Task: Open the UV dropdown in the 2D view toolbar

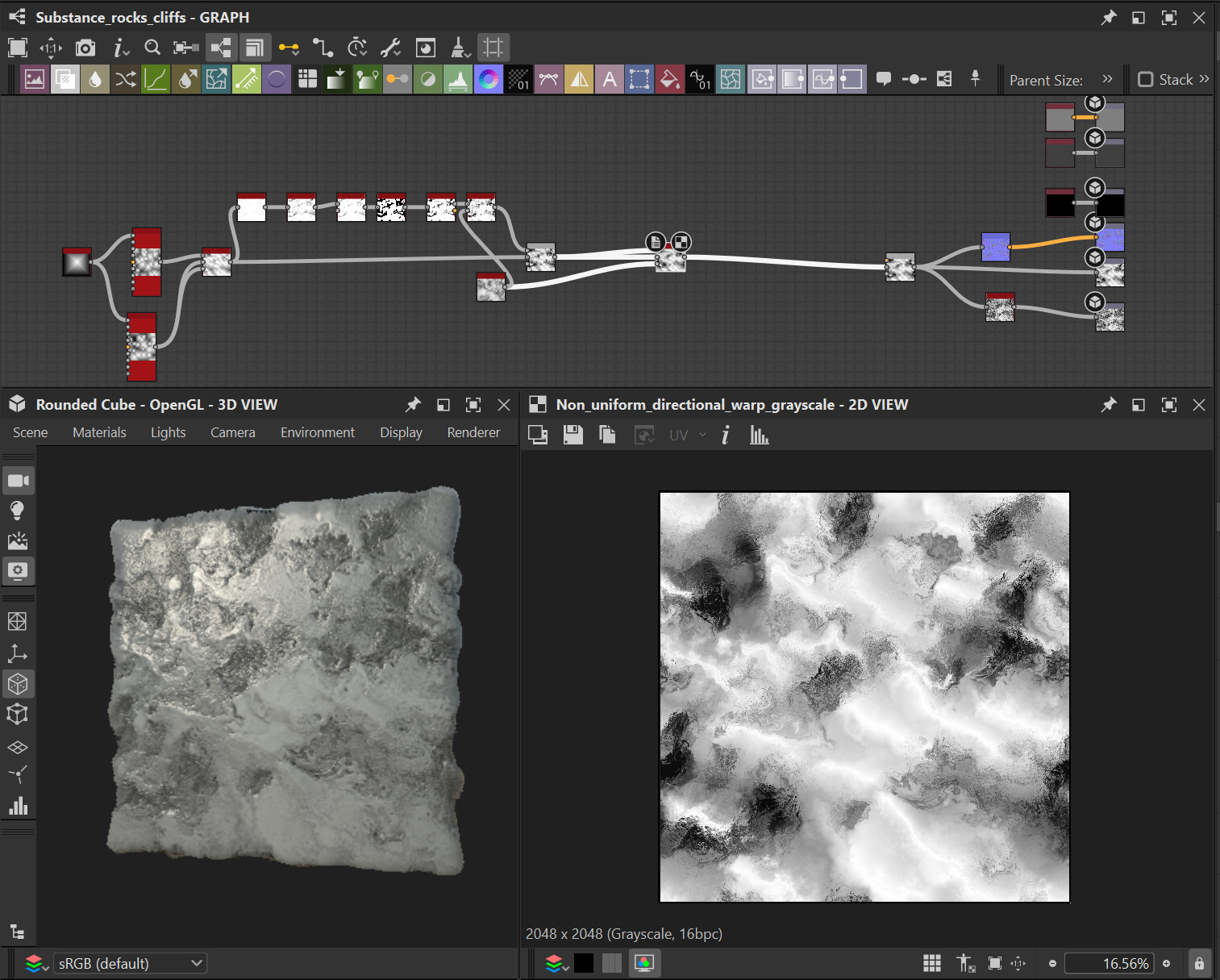Action: [702, 435]
